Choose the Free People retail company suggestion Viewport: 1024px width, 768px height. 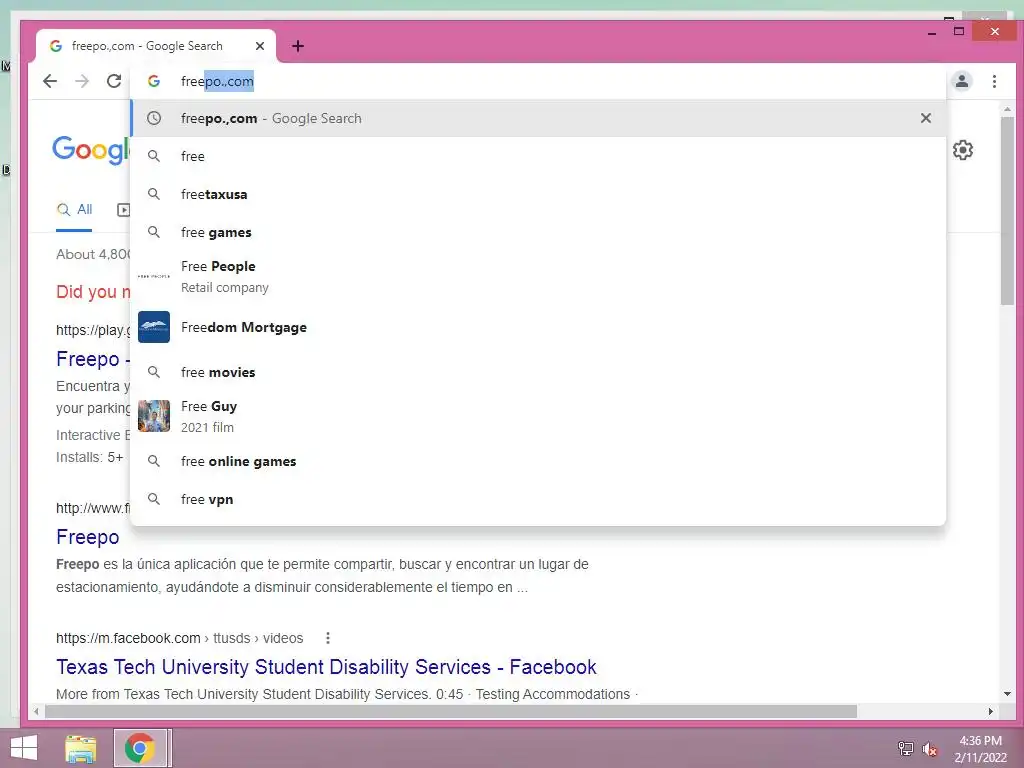coord(538,276)
